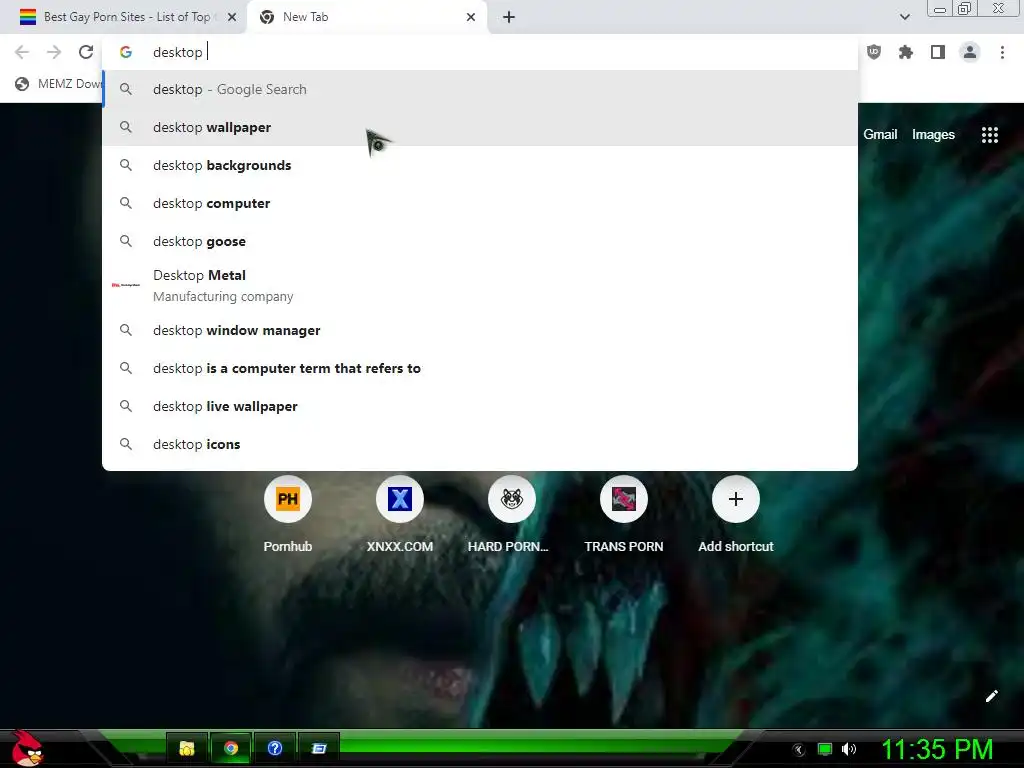Viewport: 1024px width, 768px height.
Task: Click inside the address bar containing 'desktop'
Action: 479,52
